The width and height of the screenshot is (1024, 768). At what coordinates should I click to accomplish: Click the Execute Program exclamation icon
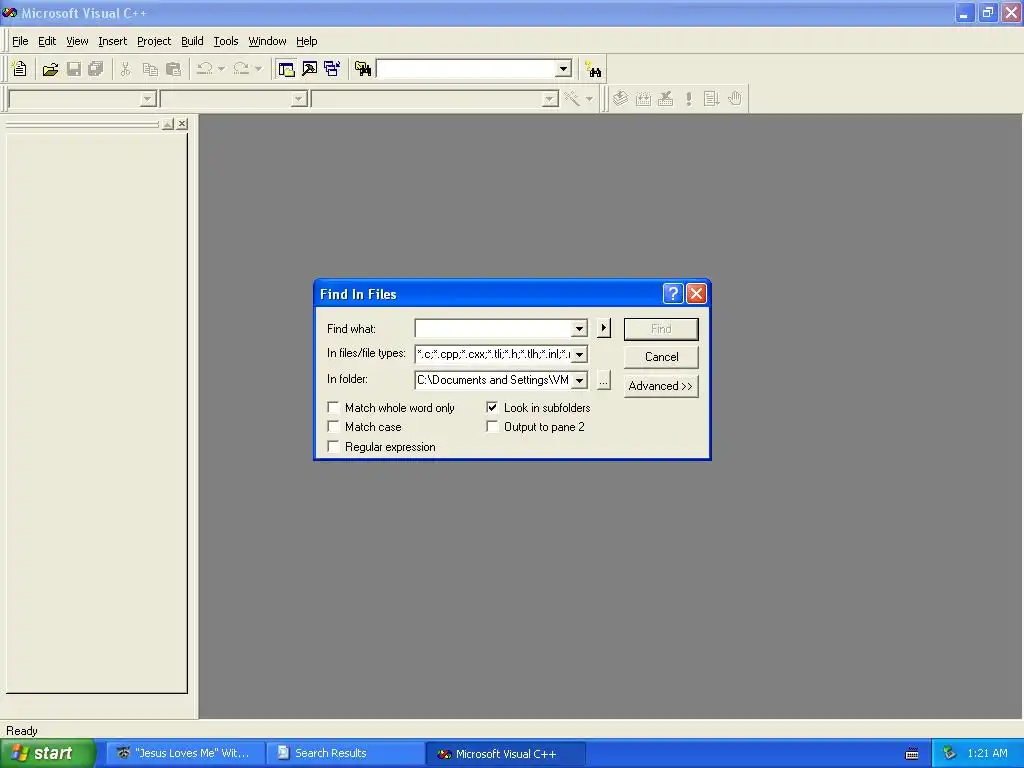[688, 99]
